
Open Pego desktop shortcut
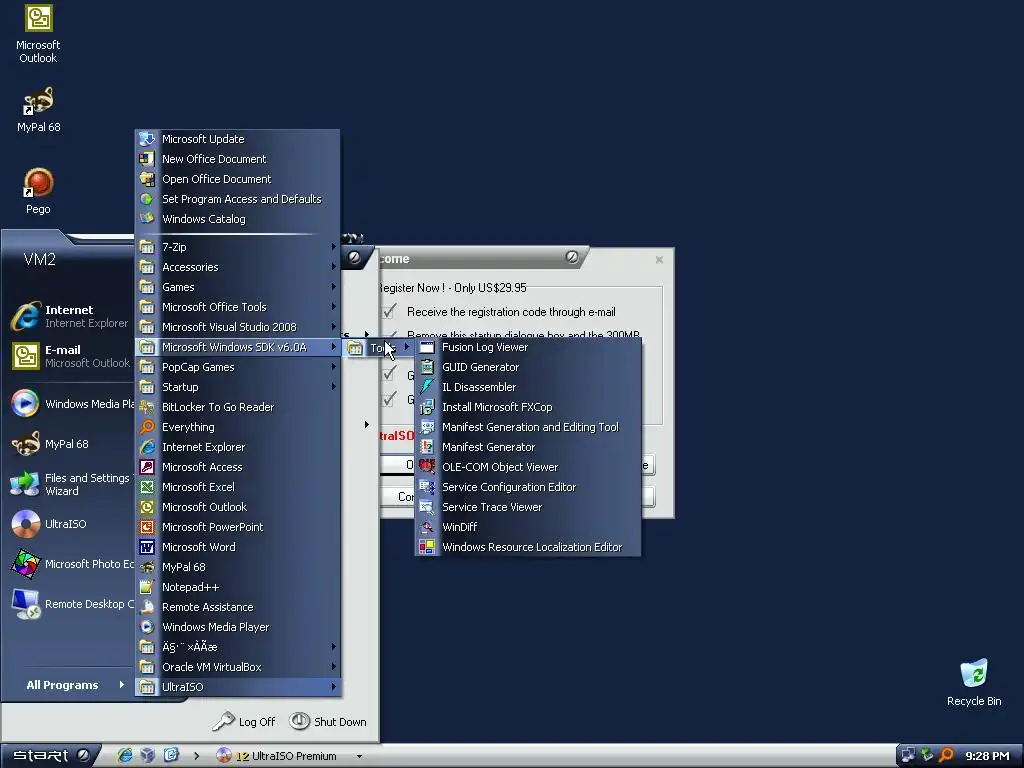(x=38, y=191)
